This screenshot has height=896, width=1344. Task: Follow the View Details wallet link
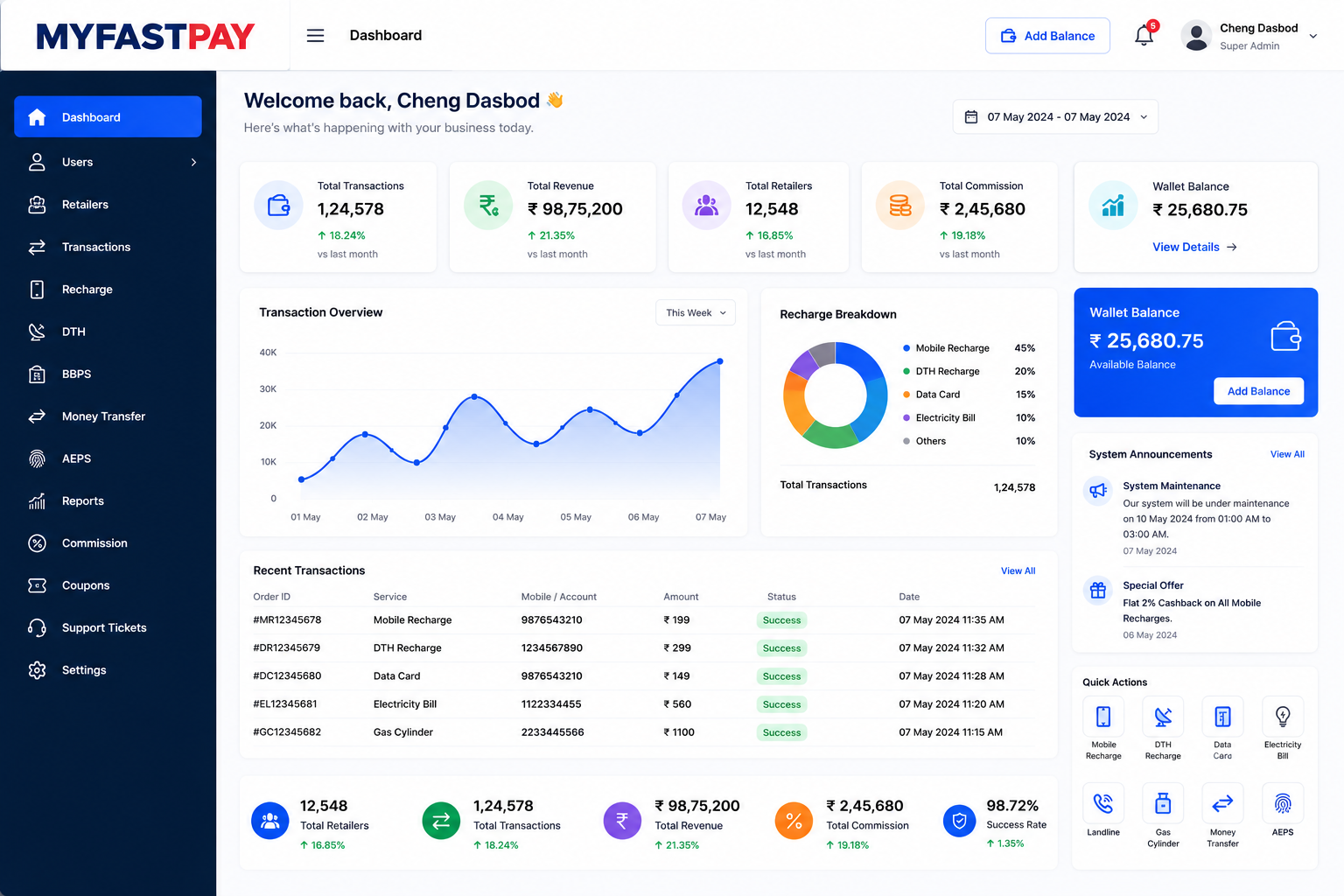coord(1194,247)
